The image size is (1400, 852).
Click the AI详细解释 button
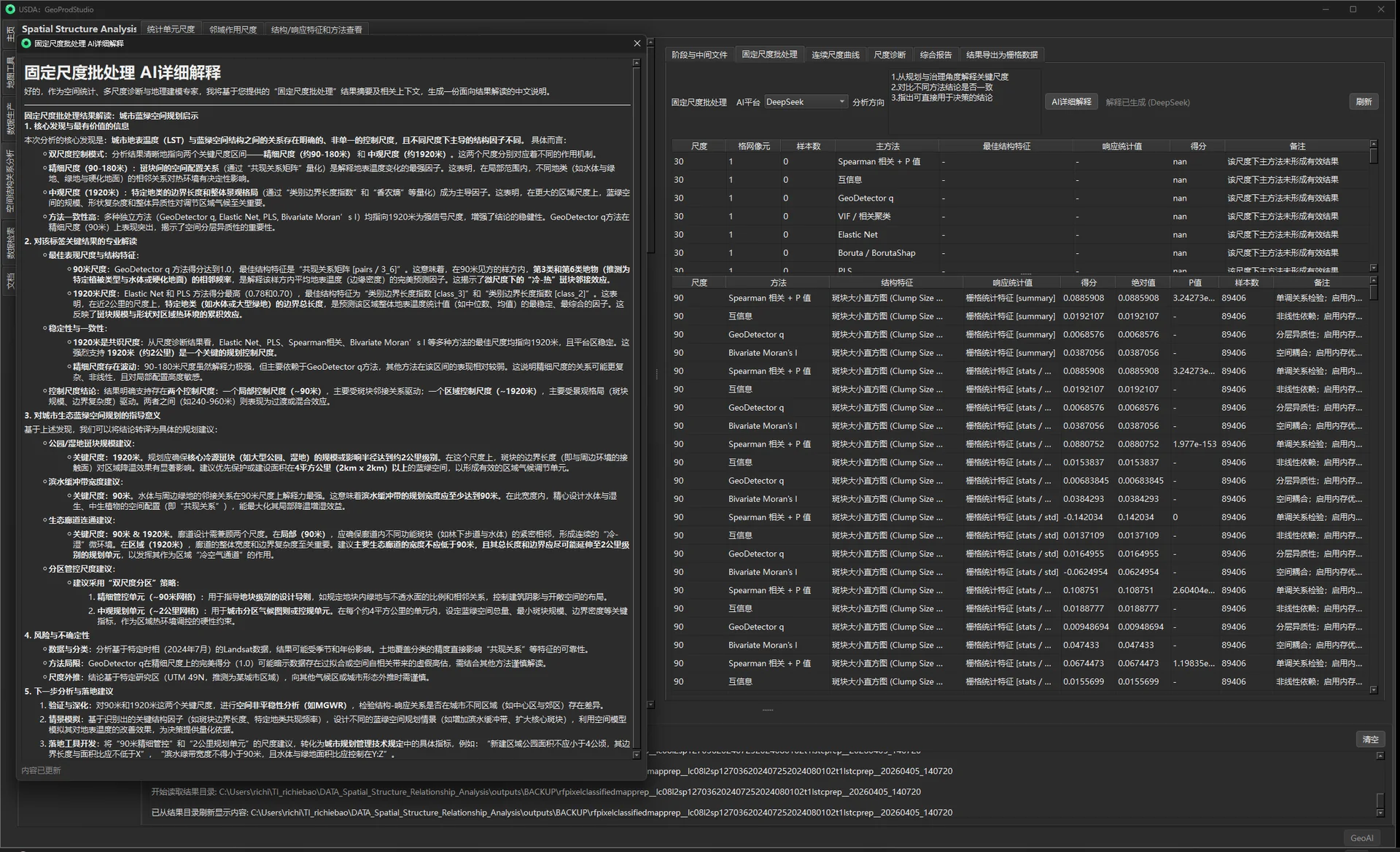coord(1071,102)
